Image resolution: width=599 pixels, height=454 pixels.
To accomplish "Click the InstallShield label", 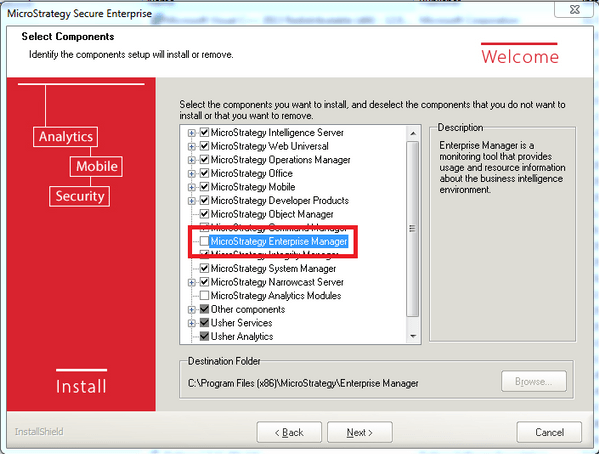I will pos(39,432).
